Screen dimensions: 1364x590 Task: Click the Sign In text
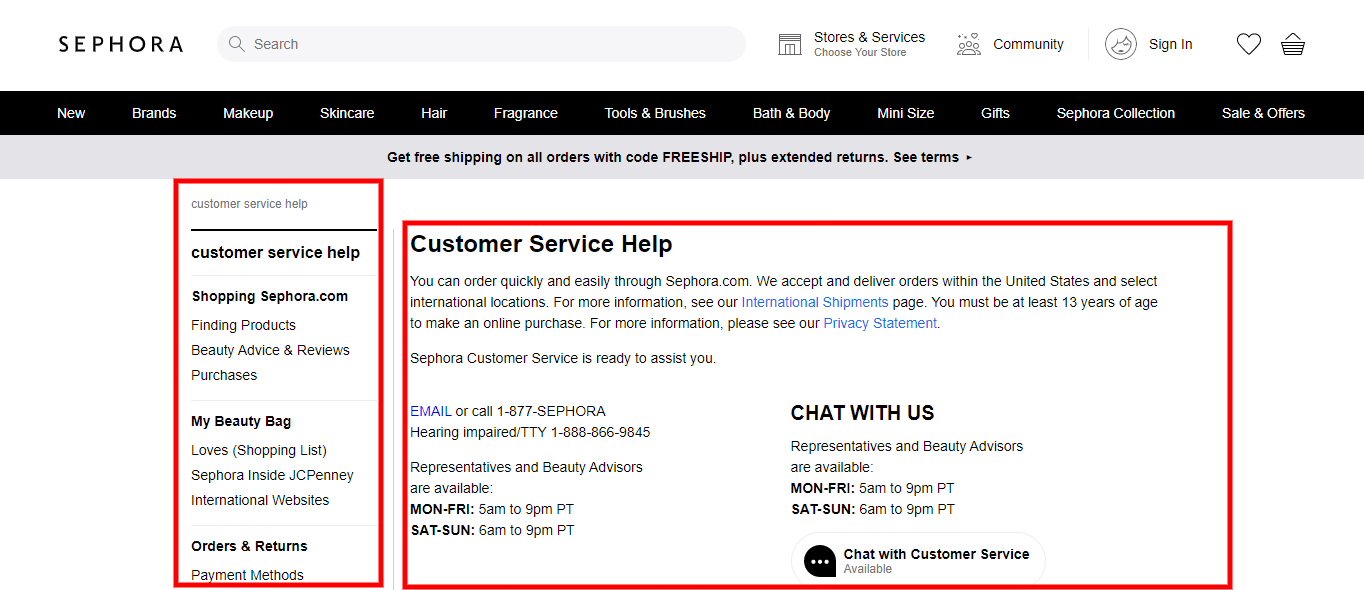click(x=1170, y=44)
